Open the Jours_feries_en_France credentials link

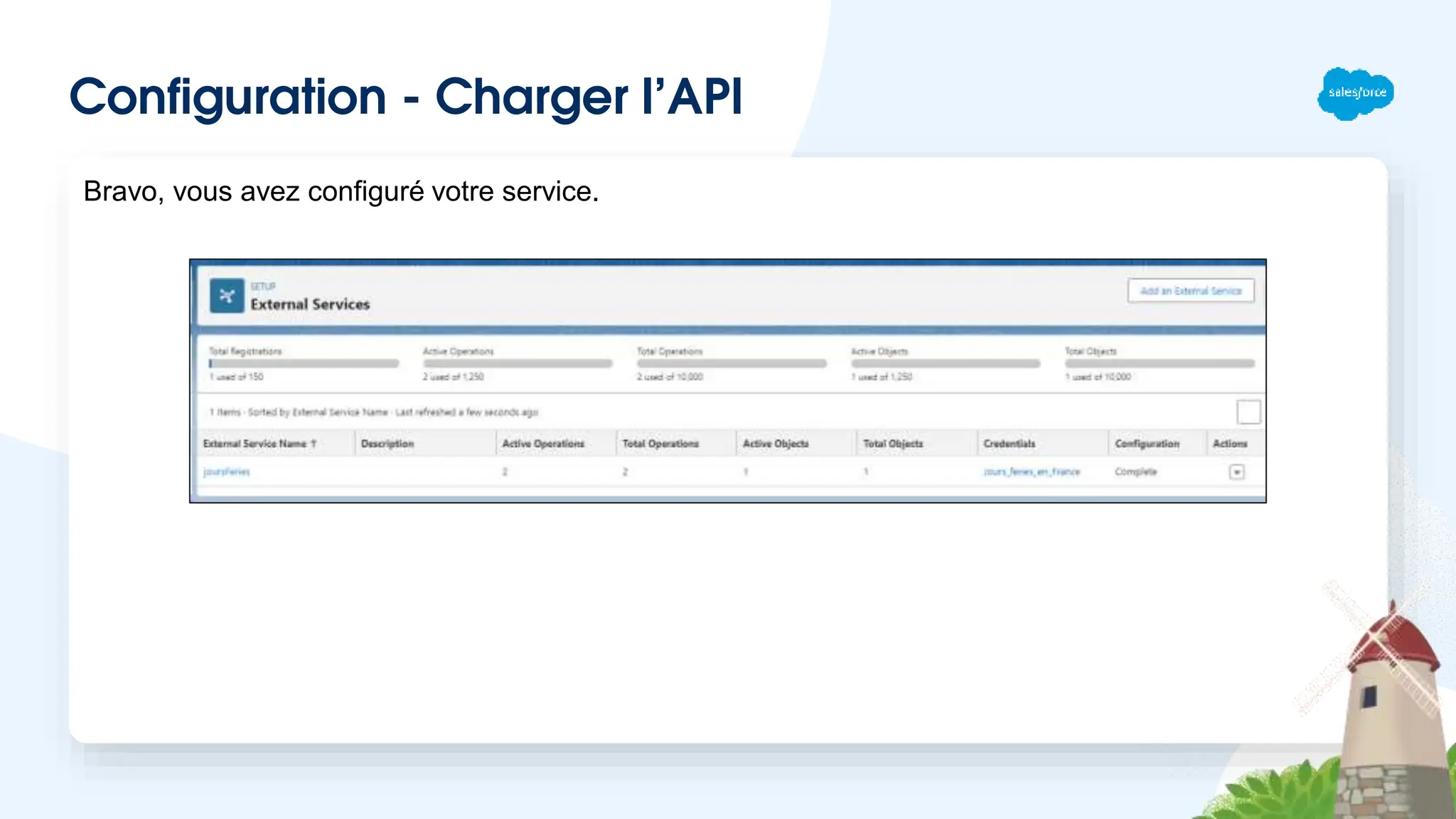coord(1032,471)
